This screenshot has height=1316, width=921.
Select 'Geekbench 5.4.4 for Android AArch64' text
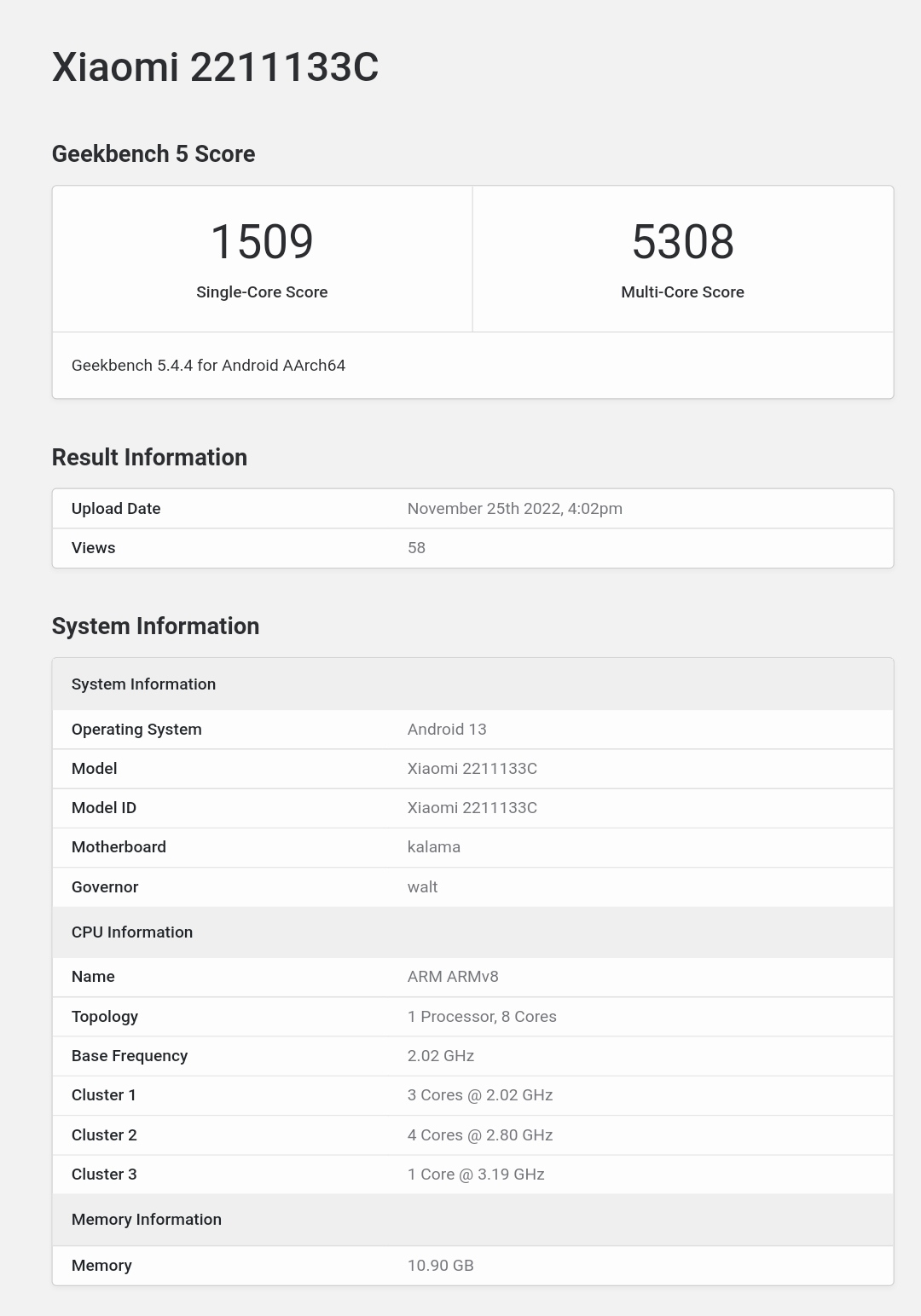click(208, 366)
